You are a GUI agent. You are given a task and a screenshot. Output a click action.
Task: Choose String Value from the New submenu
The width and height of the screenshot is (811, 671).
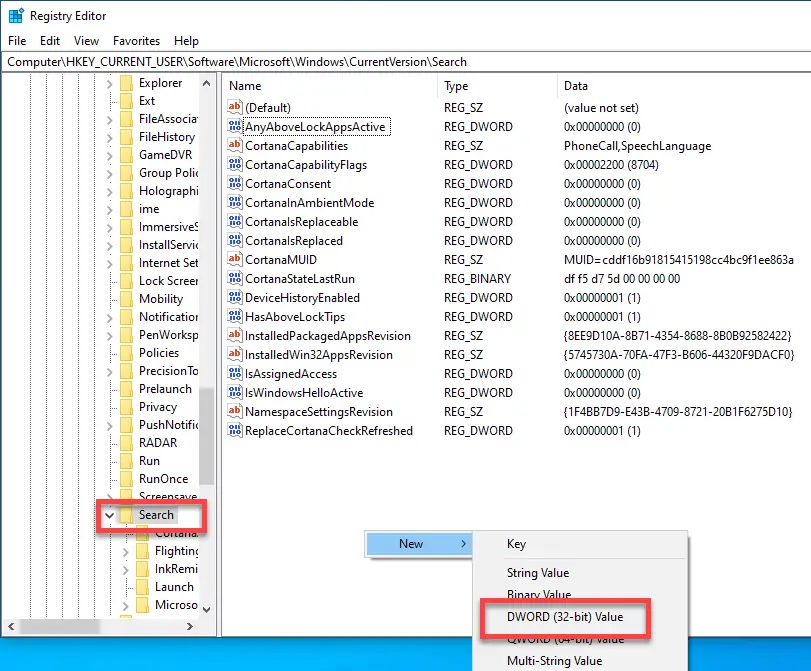pos(538,573)
